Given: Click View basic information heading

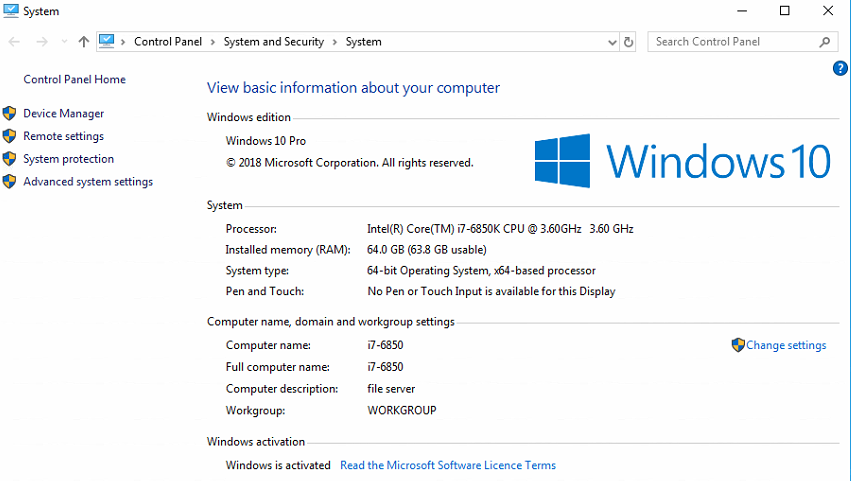Looking at the screenshot, I should pos(353,88).
